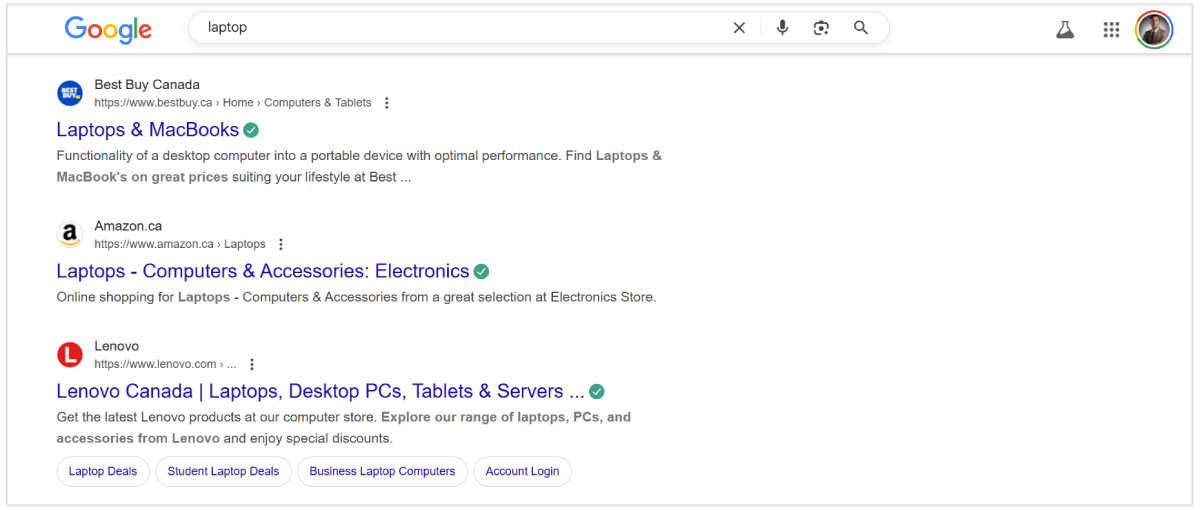Click the Best Buy favicon

pyautogui.click(x=70, y=94)
